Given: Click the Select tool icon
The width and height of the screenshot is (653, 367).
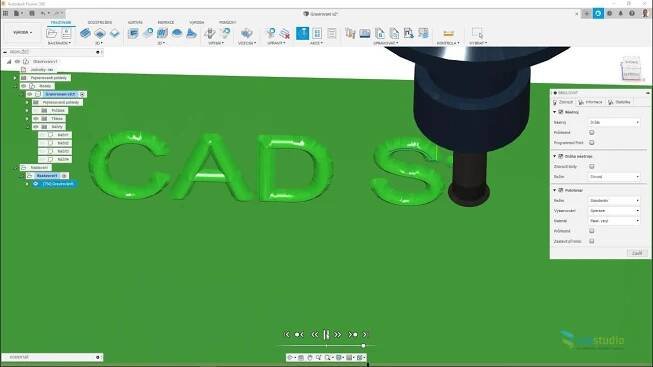Looking at the screenshot, I should (477, 33).
